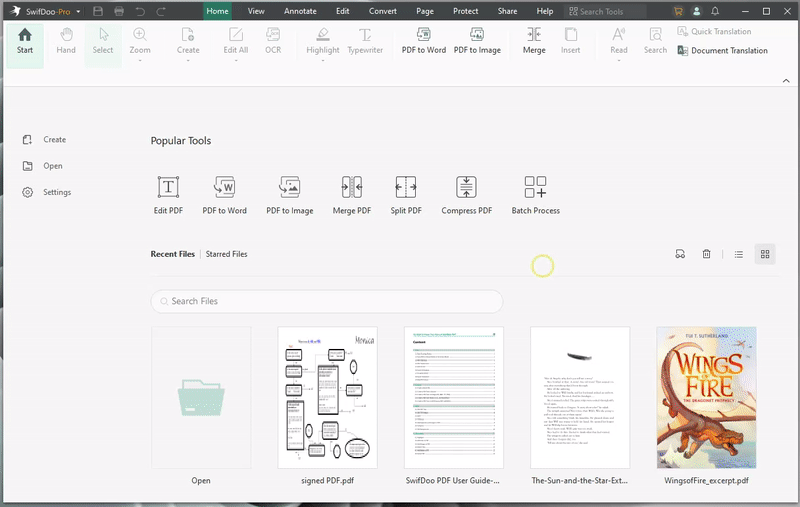800x507 pixels.
Task: Click the undo arrow in title bar
Action: pyautogui.click(x=140, y=11)
